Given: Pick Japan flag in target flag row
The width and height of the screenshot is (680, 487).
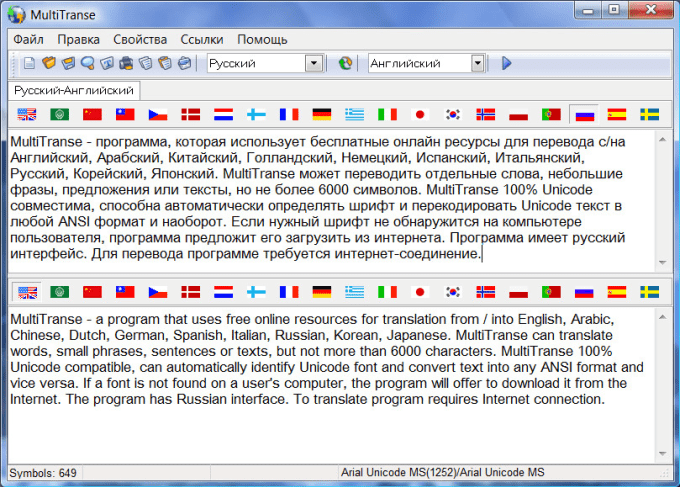Looking at the screenshot, I should (x=420, y=292).
